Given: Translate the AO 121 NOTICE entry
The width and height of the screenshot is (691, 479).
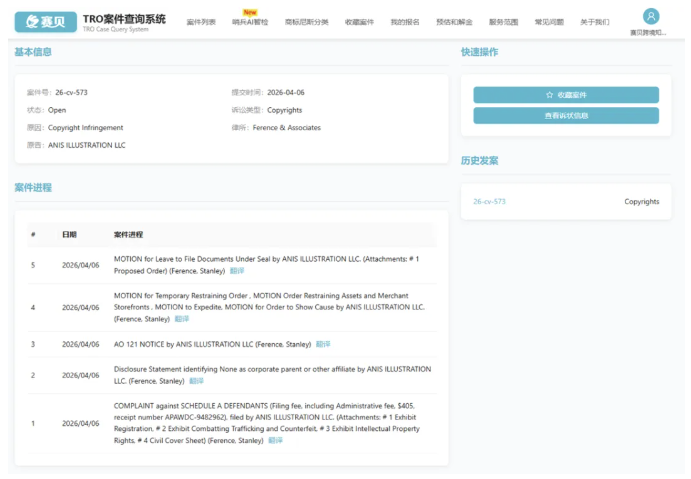Looking at the screenshot, I should [323, 344].
